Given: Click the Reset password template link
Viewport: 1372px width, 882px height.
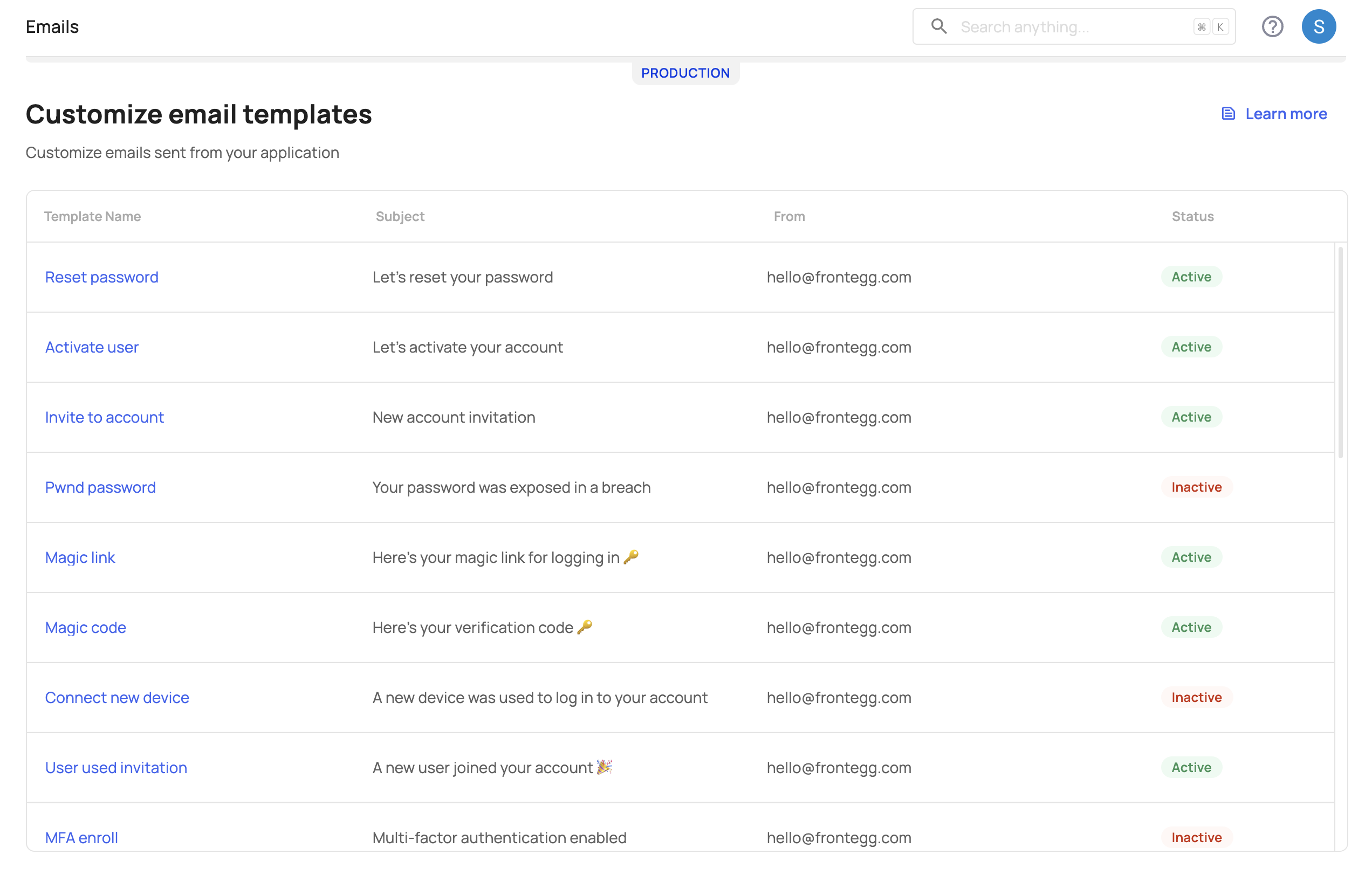Looking at the screenshot, I should coord(101,277).
